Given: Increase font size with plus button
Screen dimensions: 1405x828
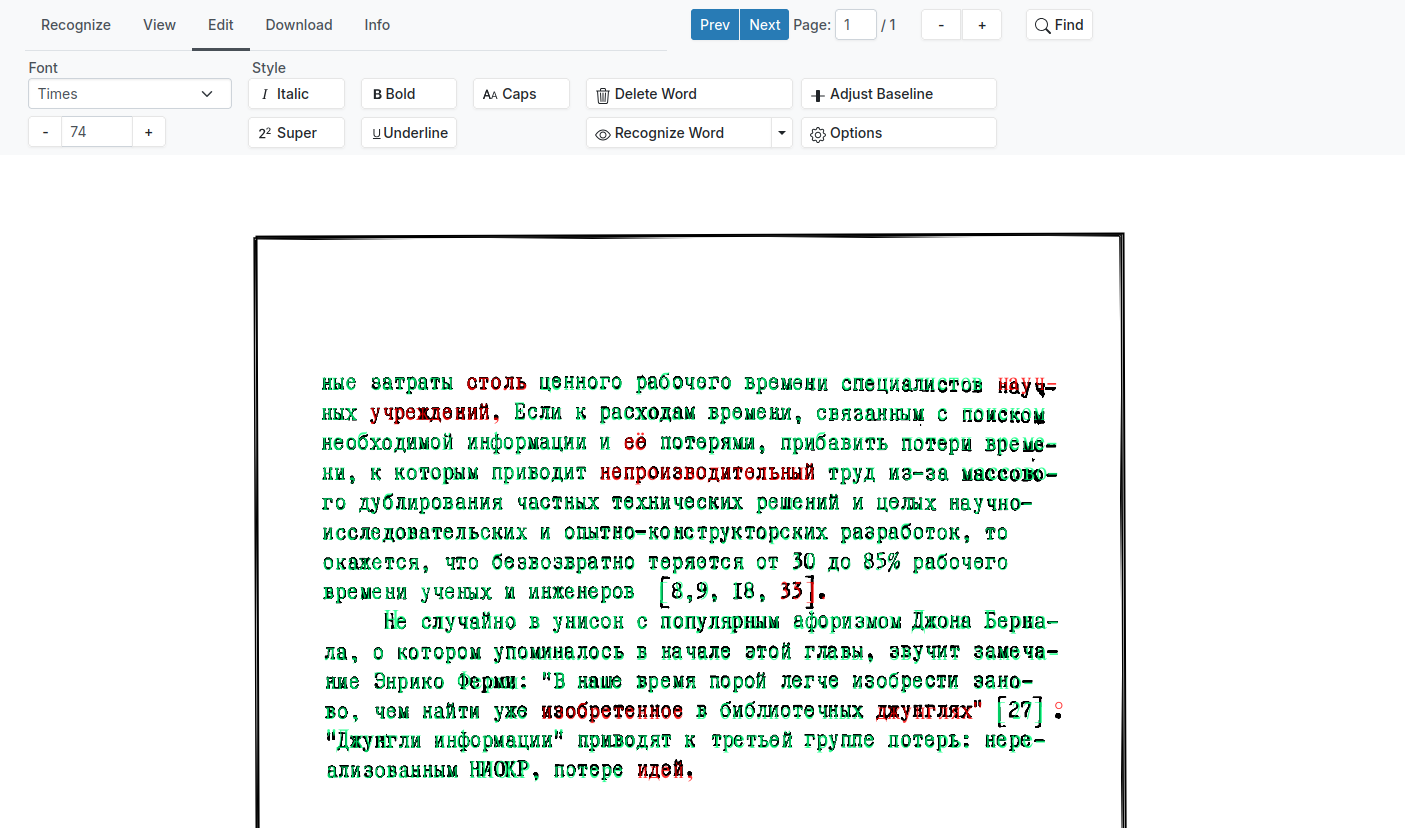Looking at the screenshot, I should pyautogui.click(x=148, y=132).
